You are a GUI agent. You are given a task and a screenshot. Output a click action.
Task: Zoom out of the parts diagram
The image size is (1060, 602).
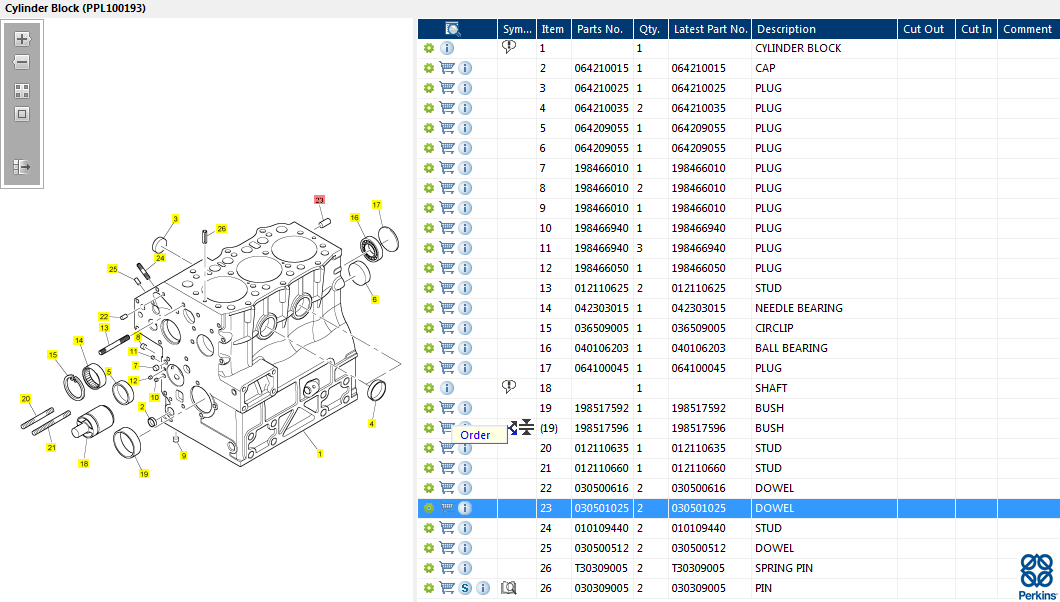22,62
